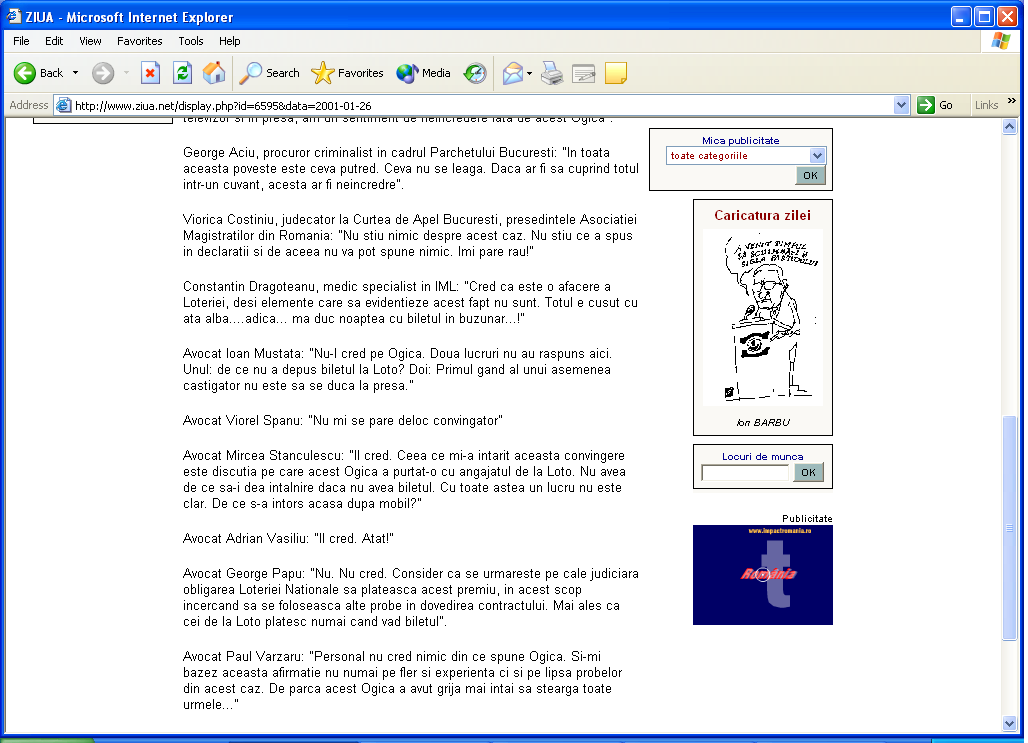Open the Edit menu
Viewport: 1028px width, 743px height.
(x=54, y=41)
